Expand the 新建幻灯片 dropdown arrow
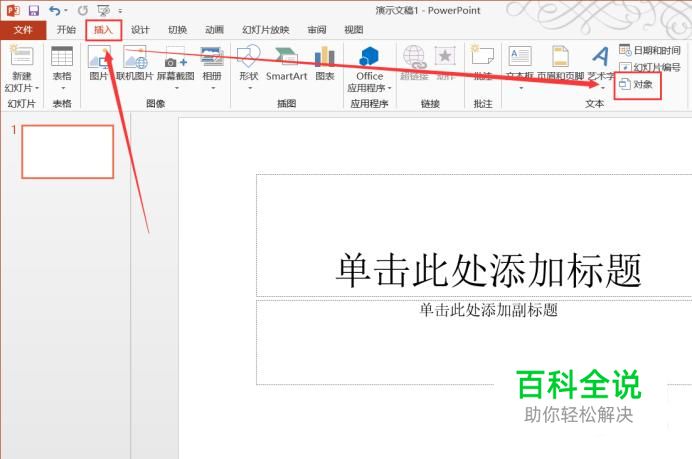 point(37,88)
